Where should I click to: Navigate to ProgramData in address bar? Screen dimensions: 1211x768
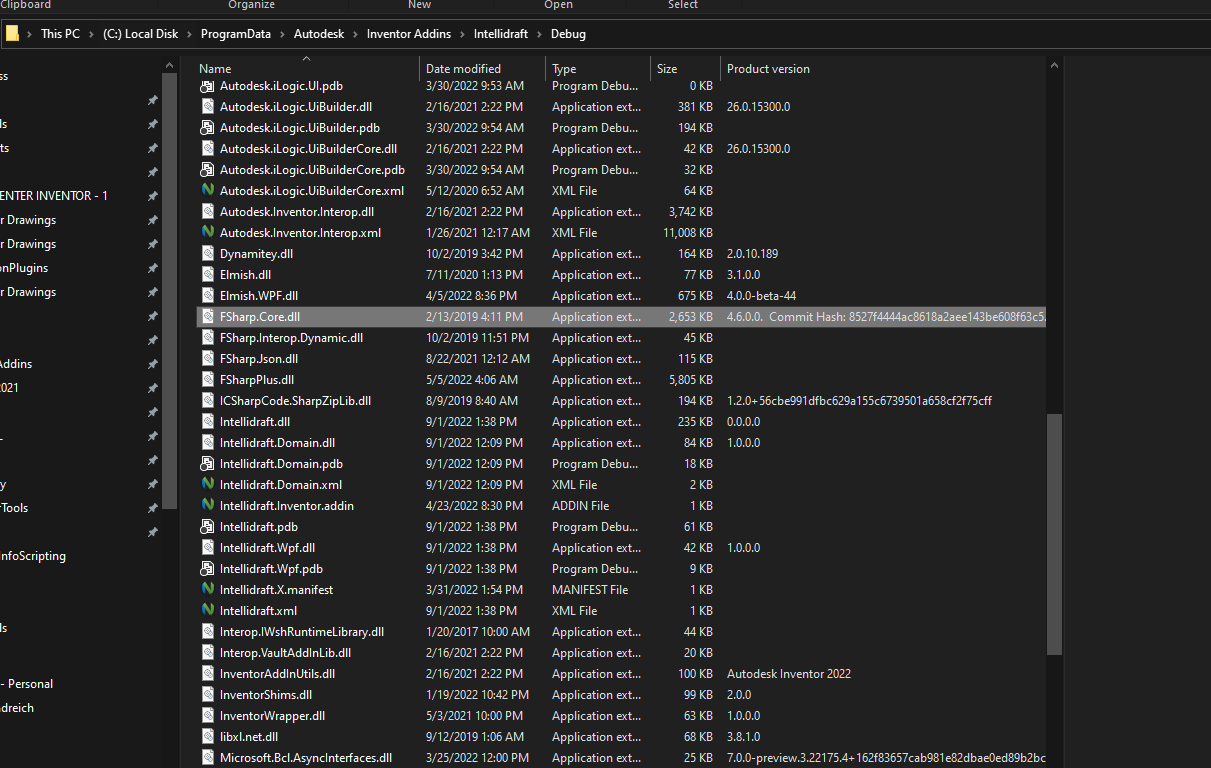click(236, 34)
